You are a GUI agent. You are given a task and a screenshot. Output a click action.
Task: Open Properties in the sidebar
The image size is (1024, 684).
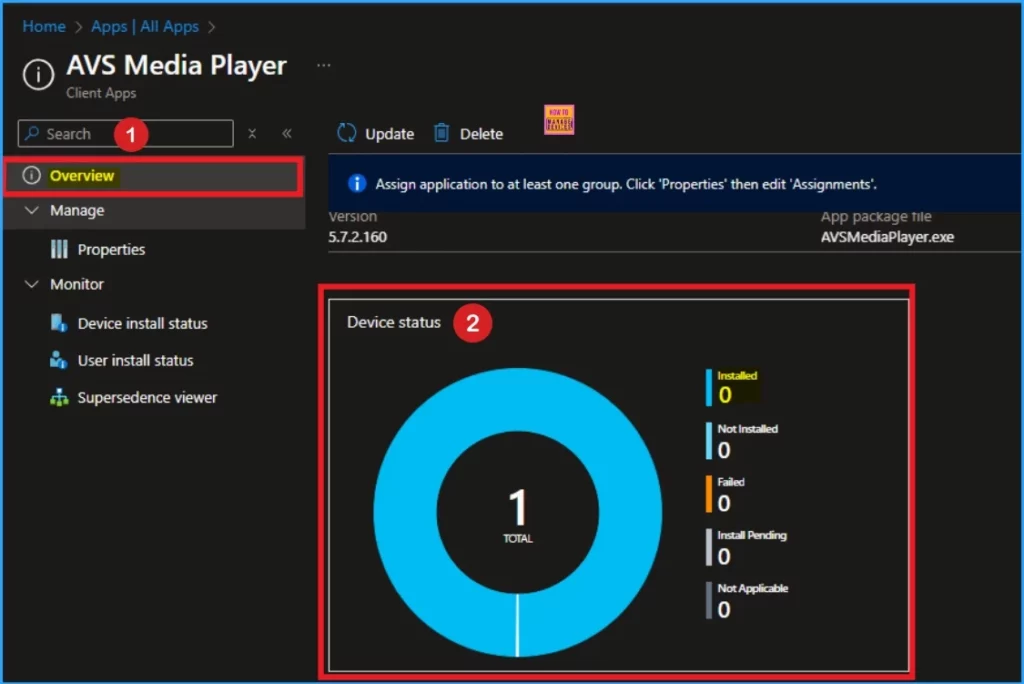point(111,250)
